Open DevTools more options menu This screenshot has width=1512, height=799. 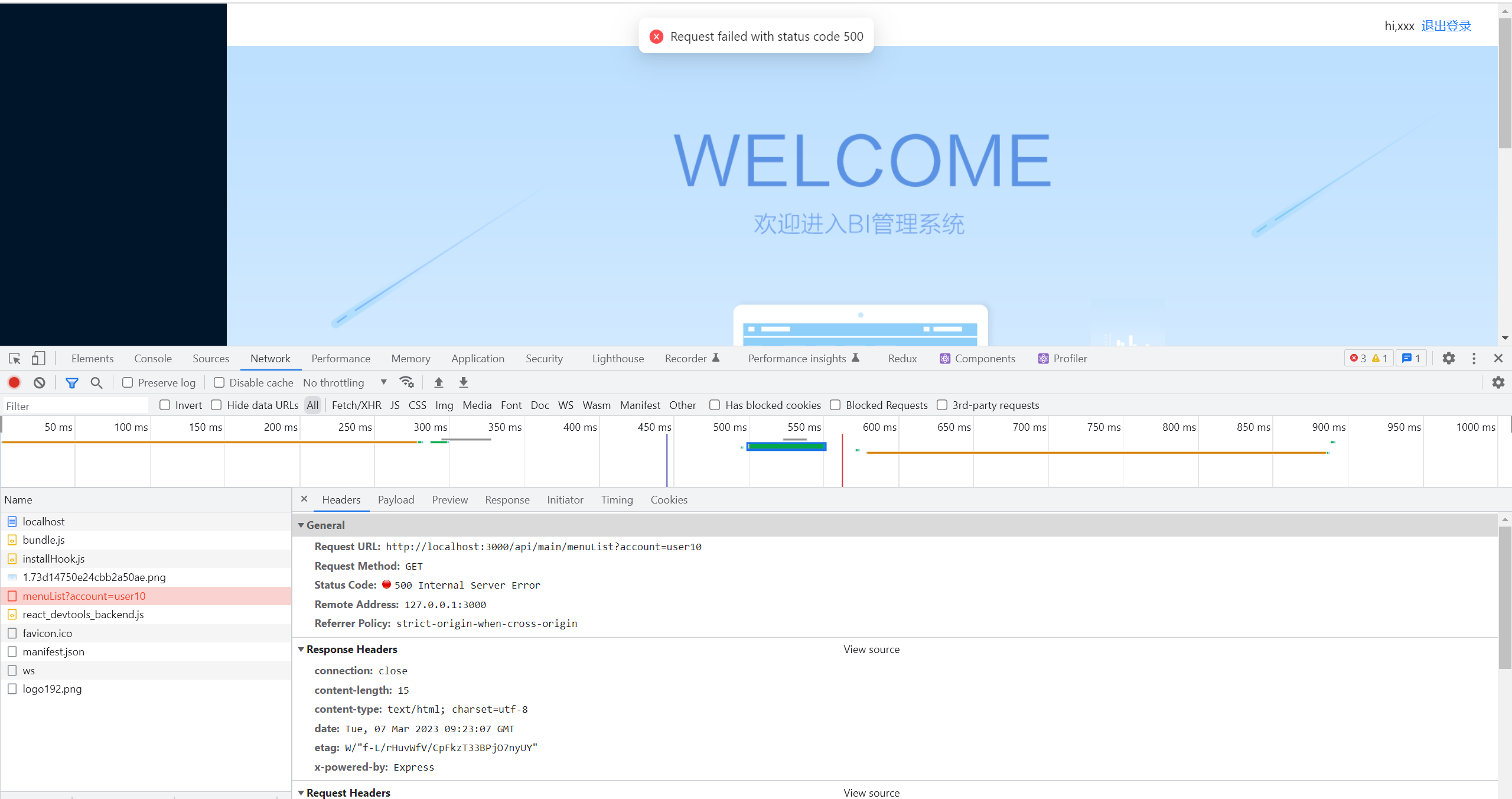[x=1474, y=358]
